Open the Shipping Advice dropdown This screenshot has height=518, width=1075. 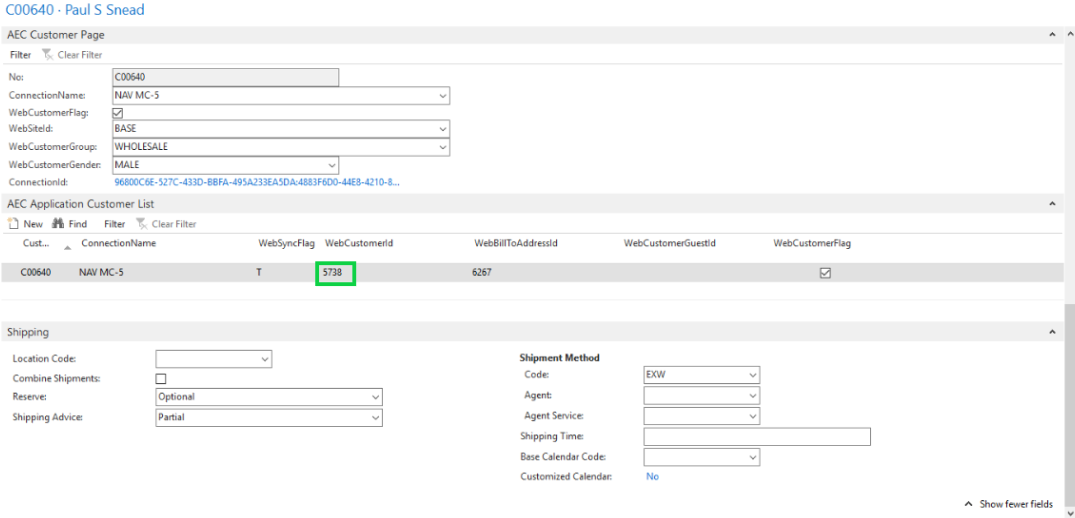point(376,417)
